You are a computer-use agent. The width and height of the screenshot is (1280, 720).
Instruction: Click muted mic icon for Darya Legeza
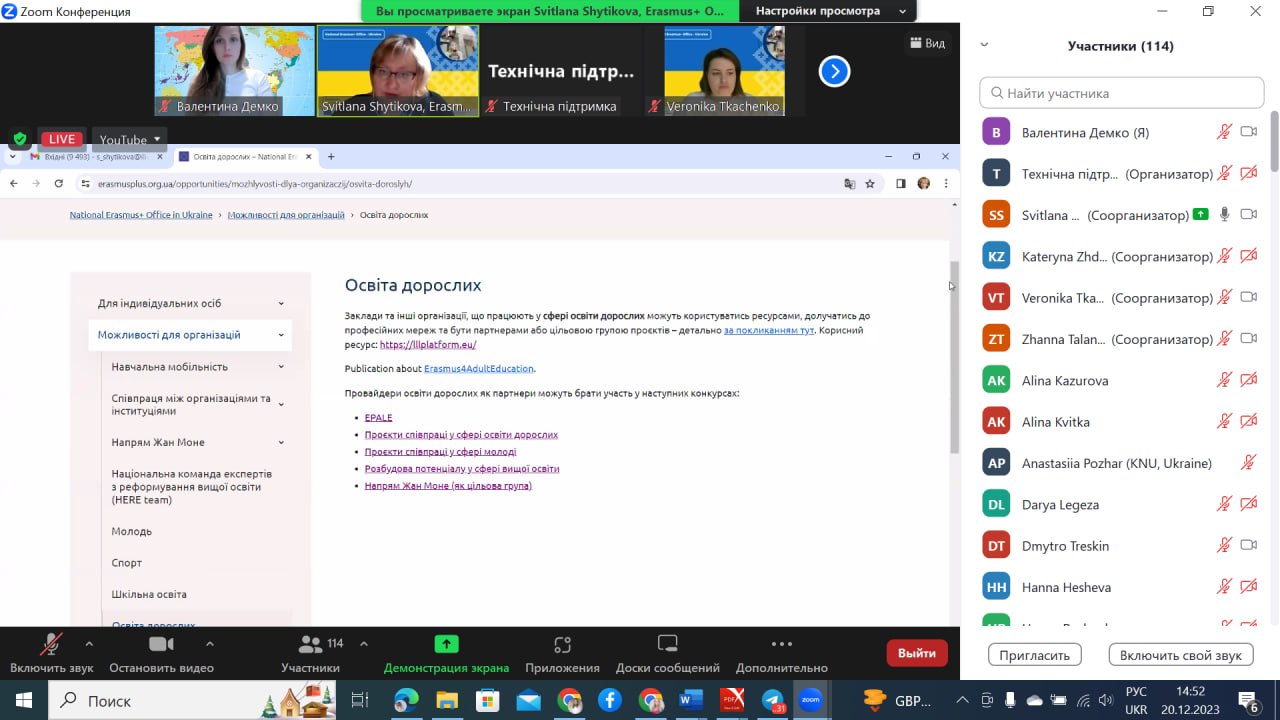(x=1224, y=504)
